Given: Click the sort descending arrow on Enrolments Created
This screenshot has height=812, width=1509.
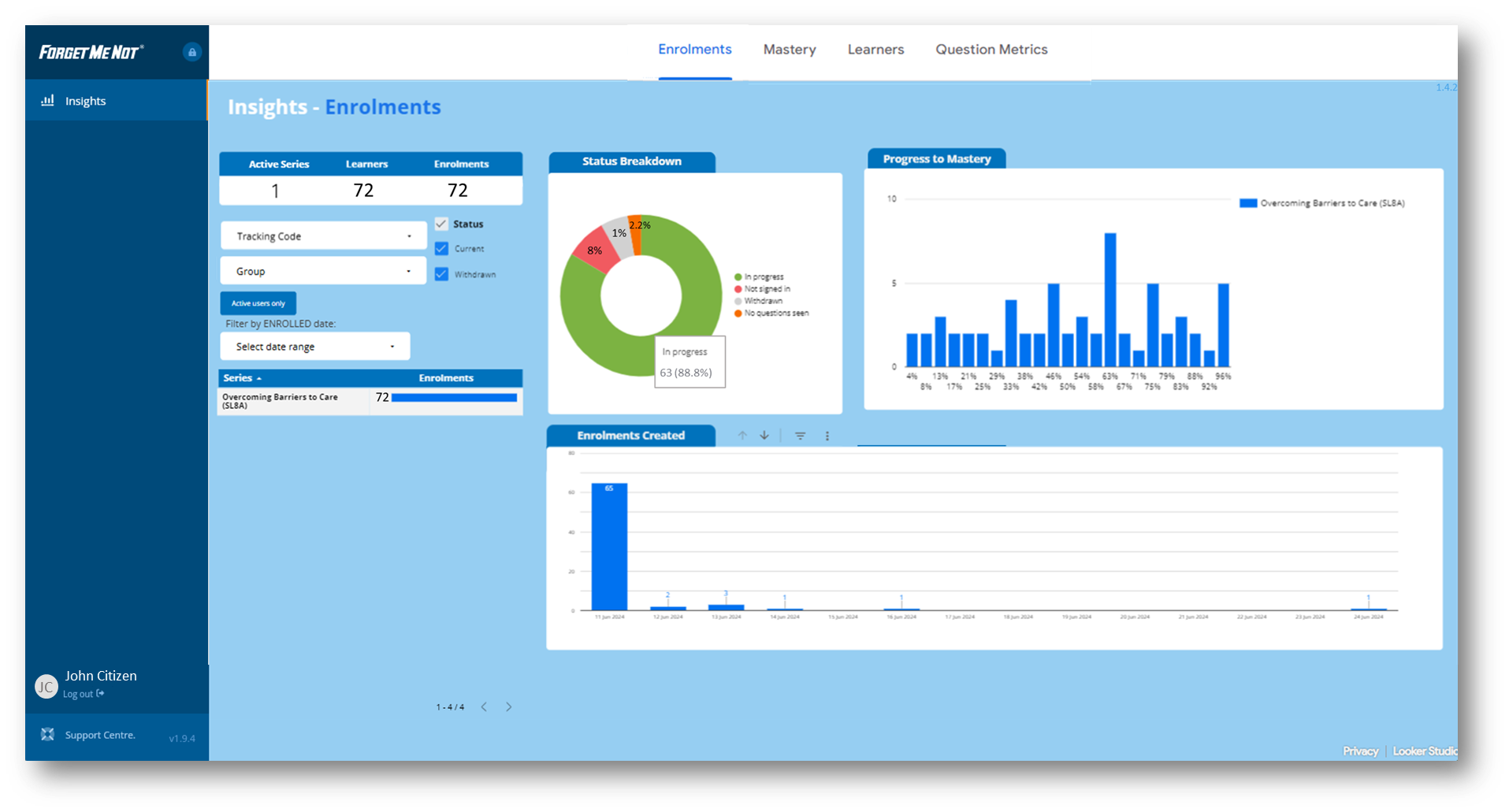Looking at the screenshot, I should (x=764, y=436).
